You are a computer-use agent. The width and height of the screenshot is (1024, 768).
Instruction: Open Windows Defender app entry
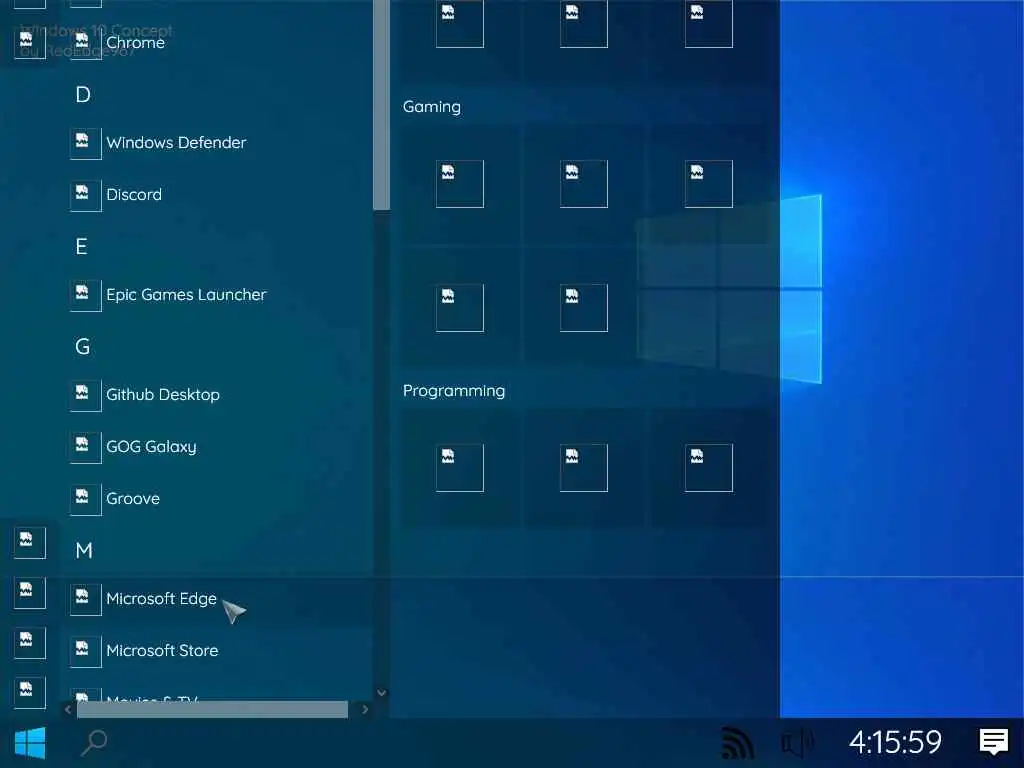(x=216, y=142)
